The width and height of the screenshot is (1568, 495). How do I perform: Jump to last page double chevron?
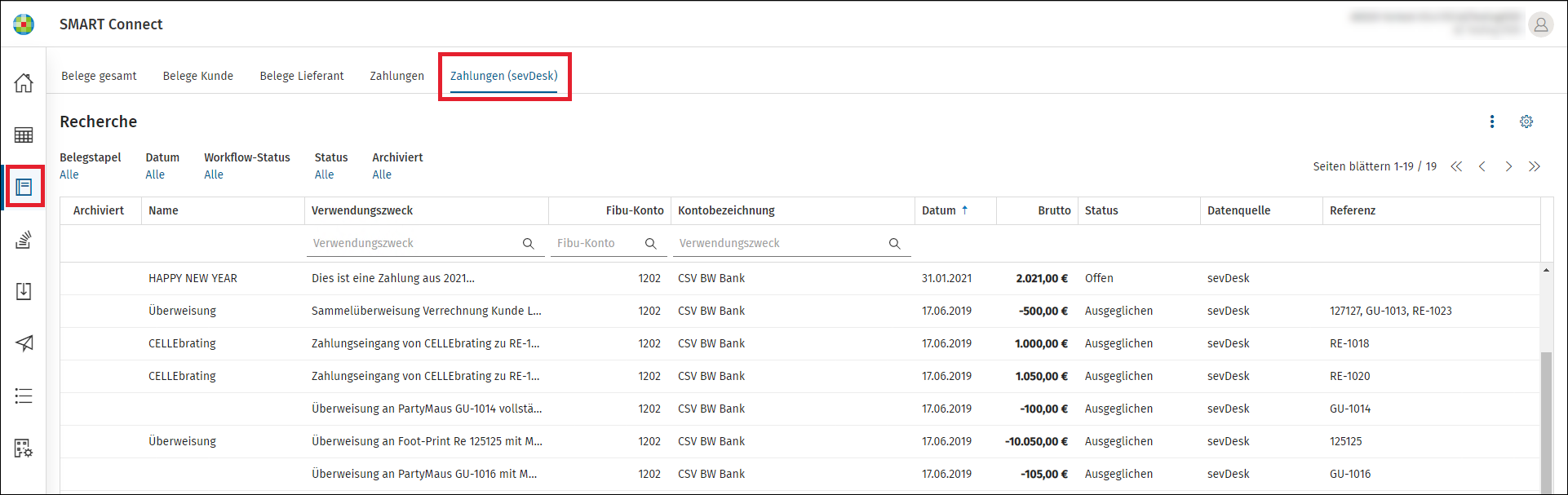tap(1535, 166)
